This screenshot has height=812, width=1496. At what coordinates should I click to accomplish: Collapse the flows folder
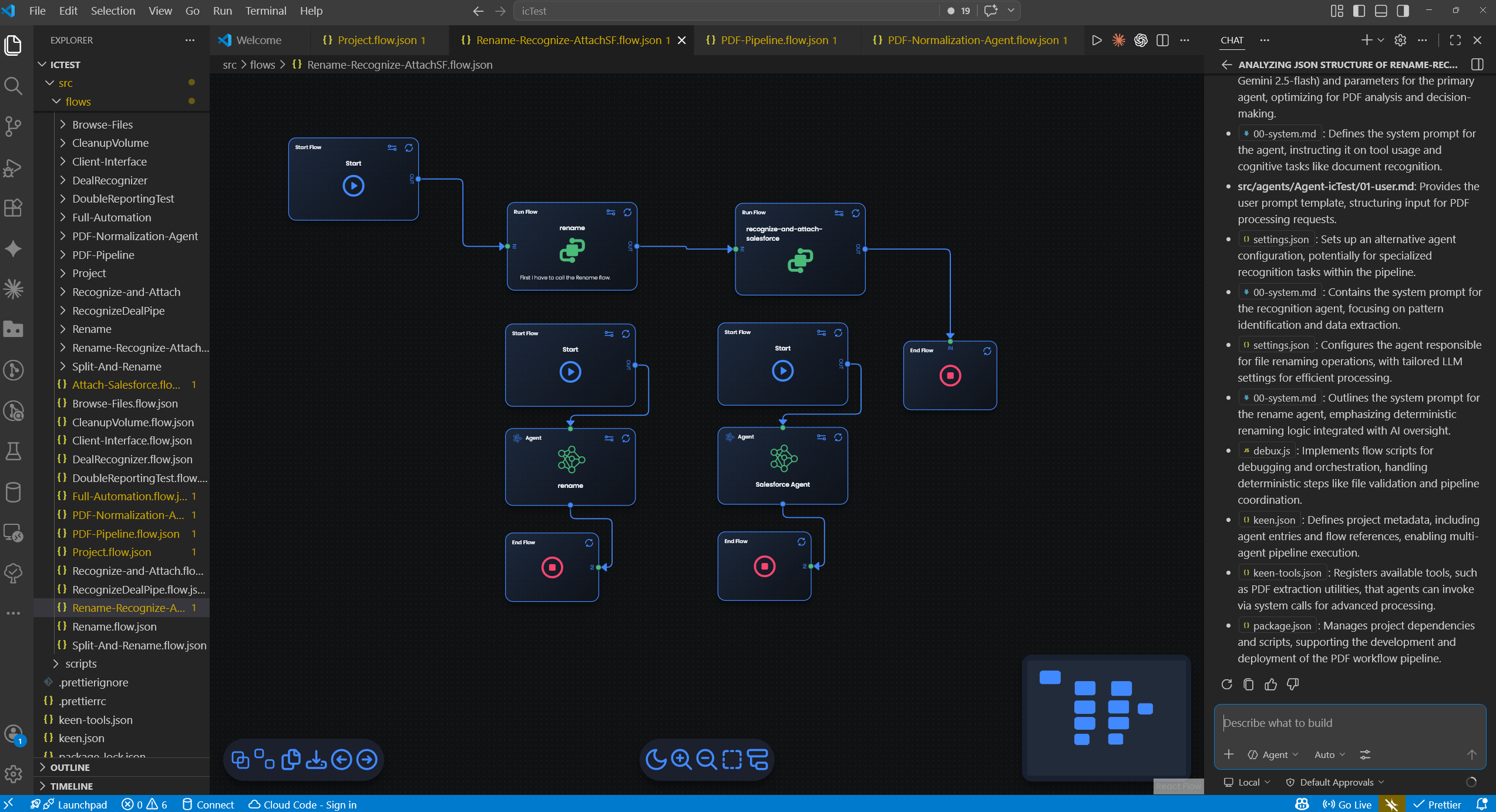(57, 102)
